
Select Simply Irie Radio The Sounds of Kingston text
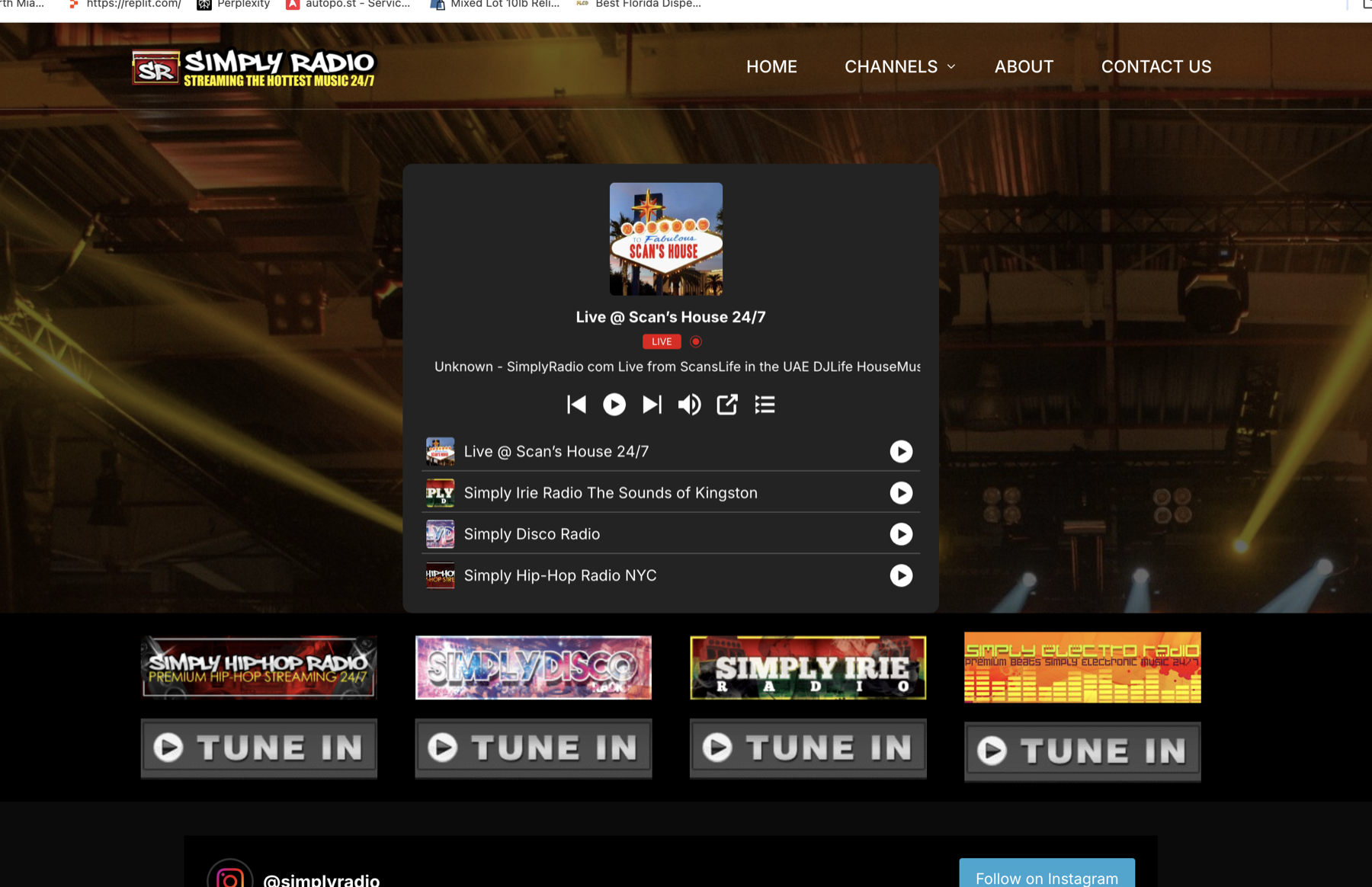click(x=611, y=493)
